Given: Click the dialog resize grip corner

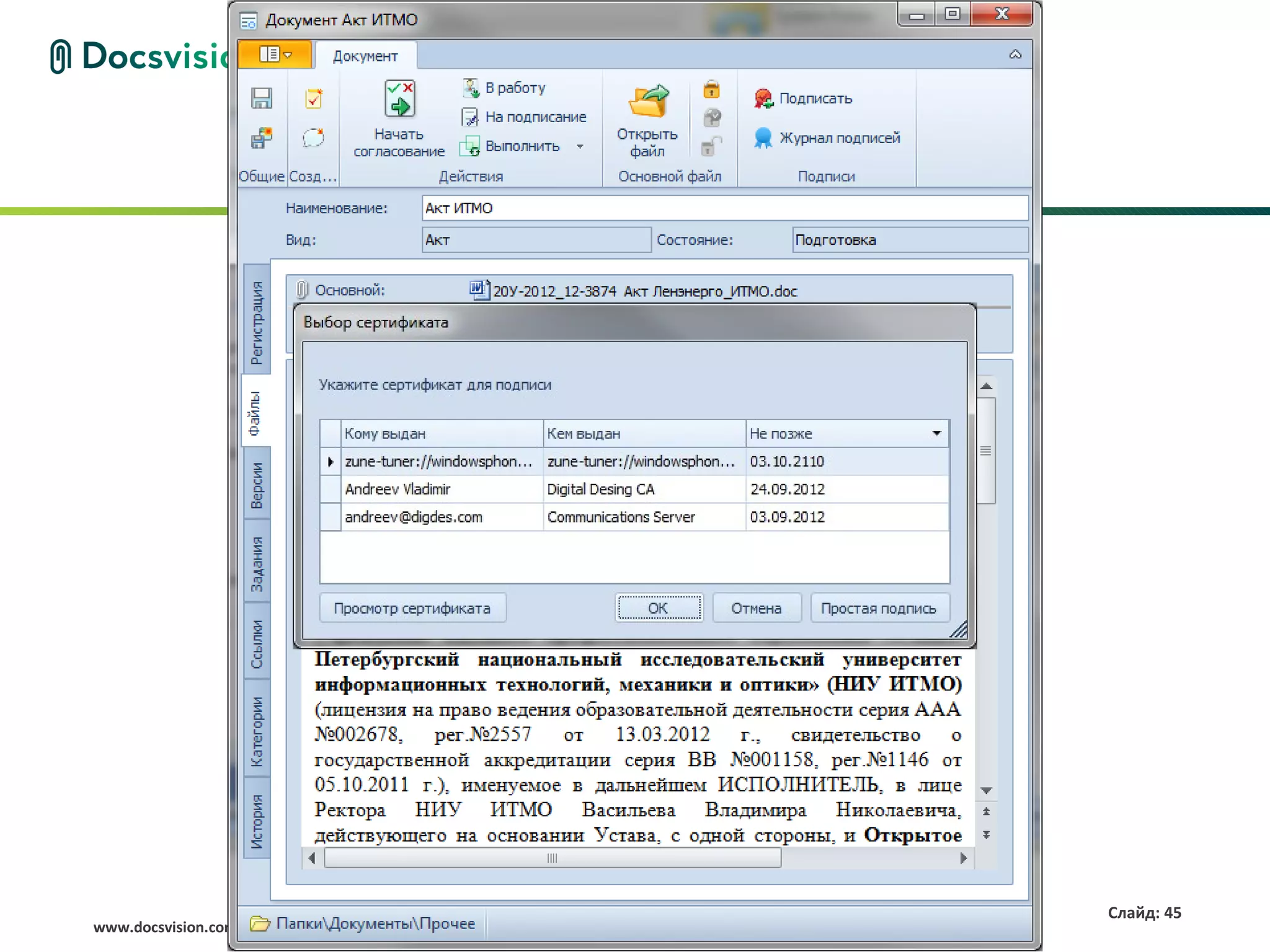Looking at the screenshot, I should click(959, 630).
